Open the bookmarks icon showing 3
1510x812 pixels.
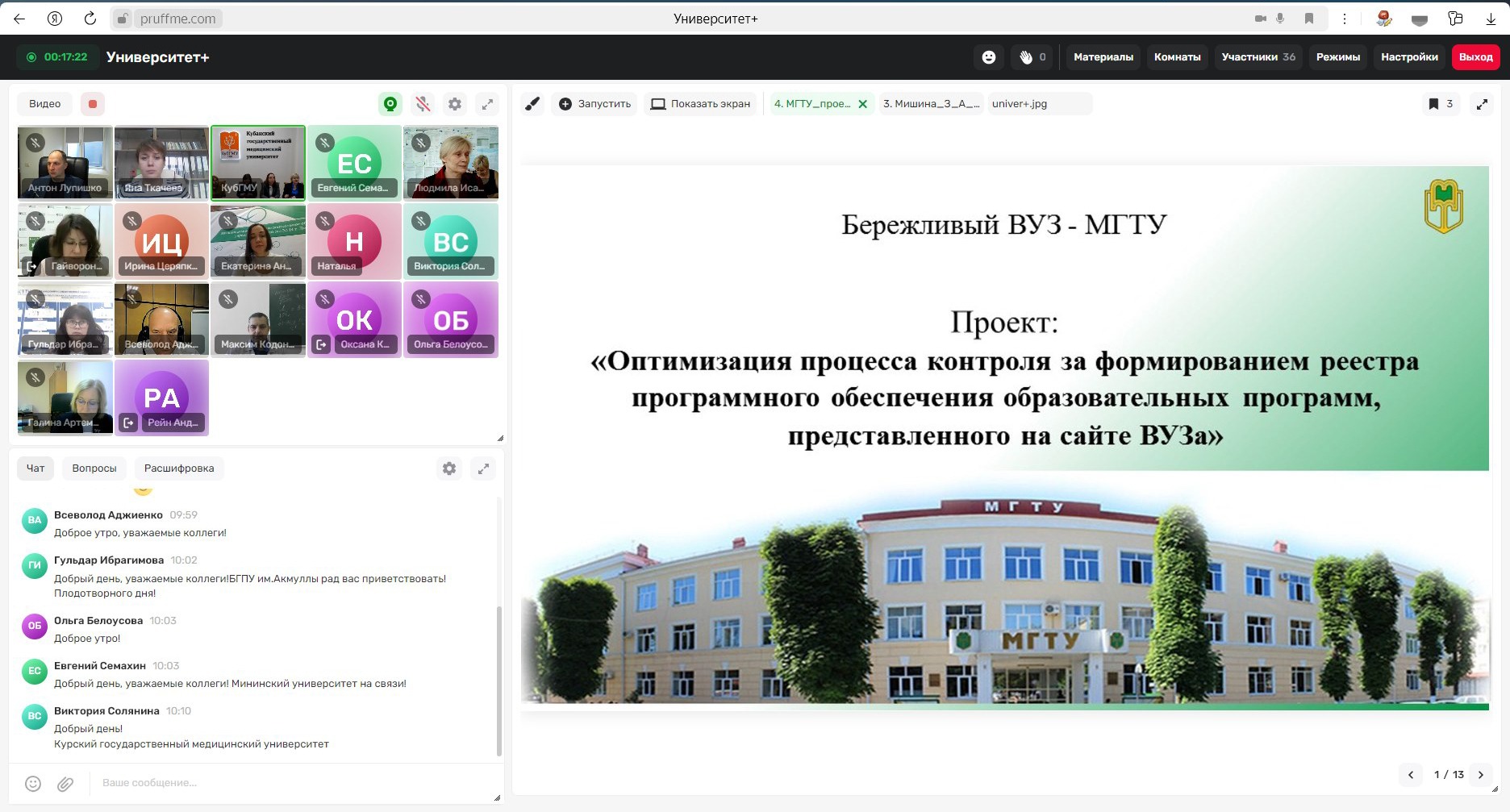tap(1441, 104)
